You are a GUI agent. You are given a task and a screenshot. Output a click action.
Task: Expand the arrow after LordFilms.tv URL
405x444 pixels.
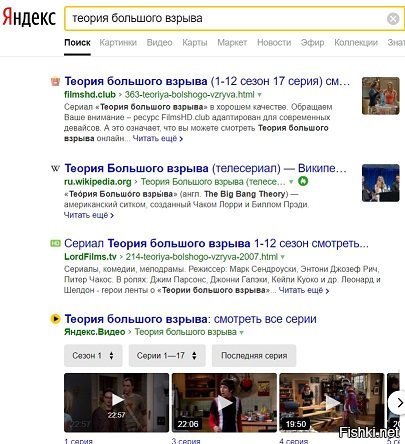coord(283,257)
